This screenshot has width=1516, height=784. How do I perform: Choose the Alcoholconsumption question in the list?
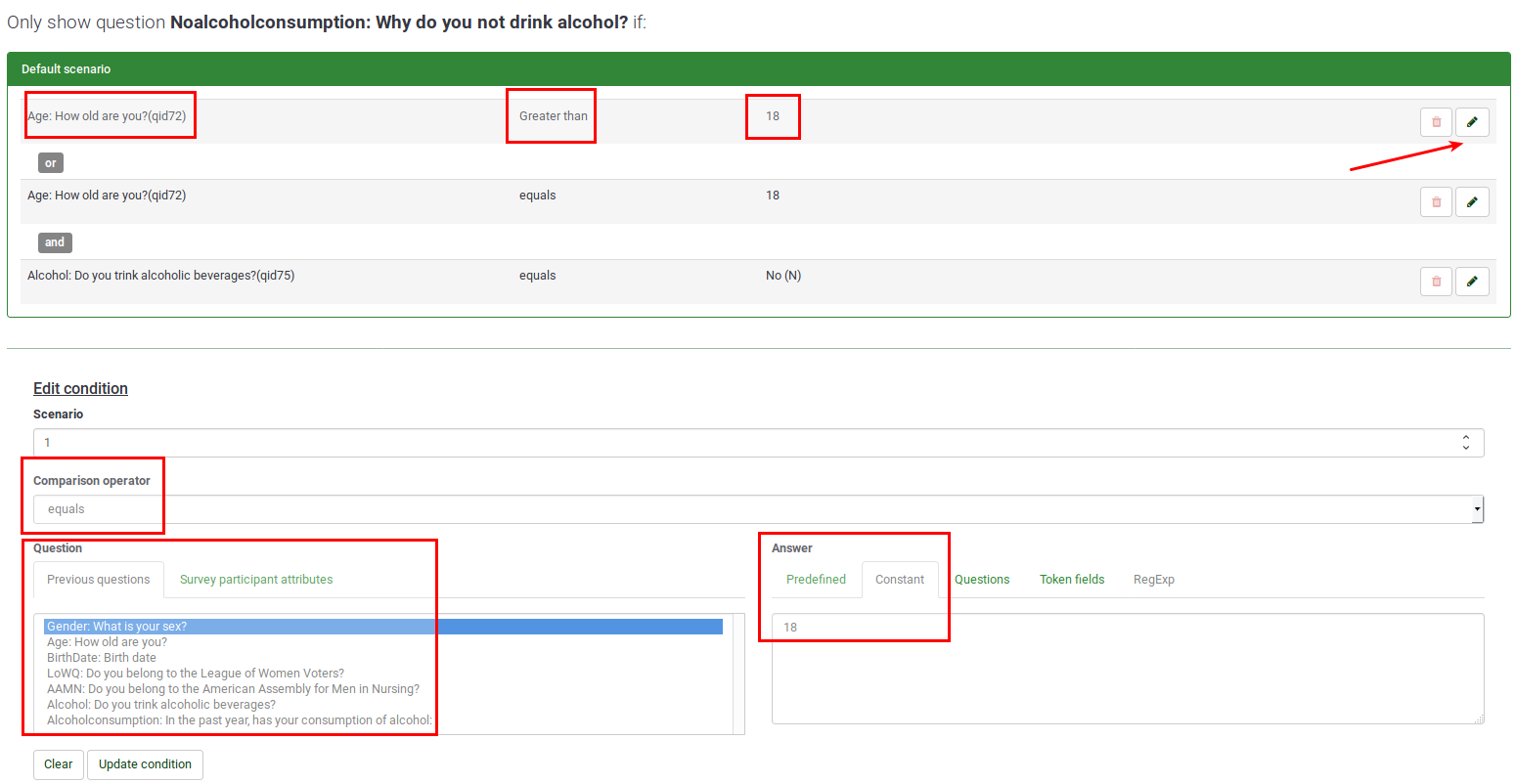point(383,720)
